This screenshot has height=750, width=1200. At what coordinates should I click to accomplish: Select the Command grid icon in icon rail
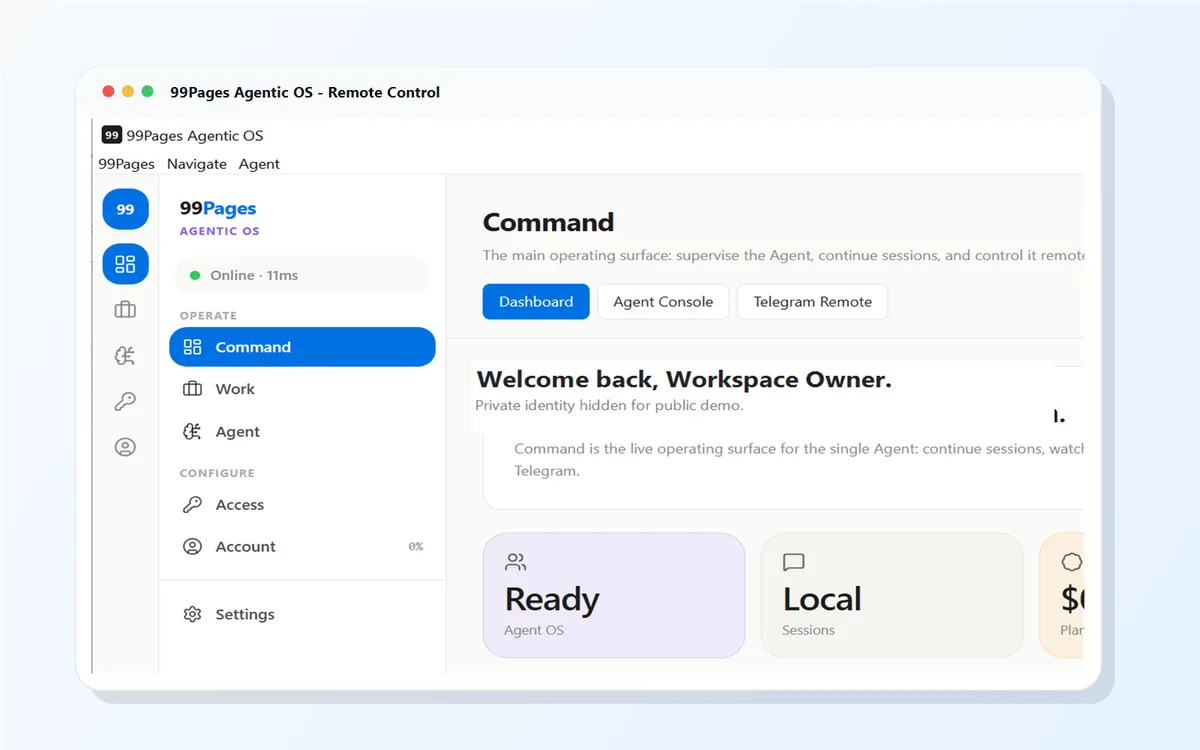[125, 264]
